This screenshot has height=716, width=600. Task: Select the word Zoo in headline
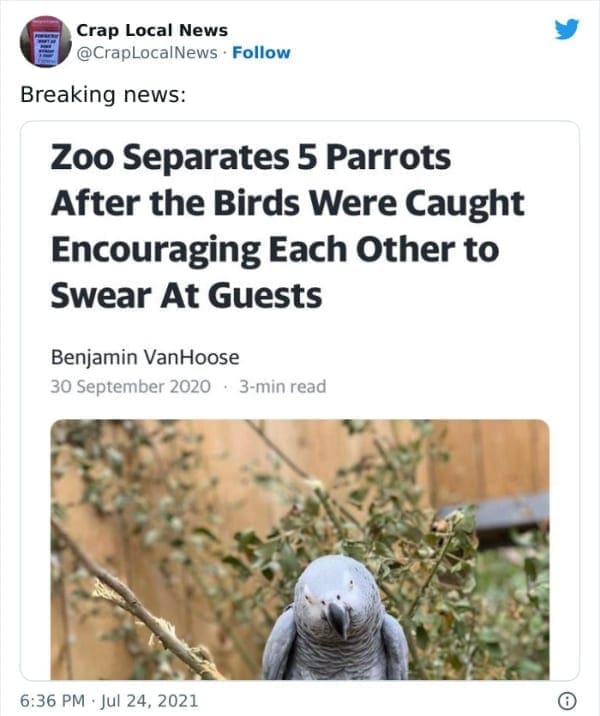(82, 158)
